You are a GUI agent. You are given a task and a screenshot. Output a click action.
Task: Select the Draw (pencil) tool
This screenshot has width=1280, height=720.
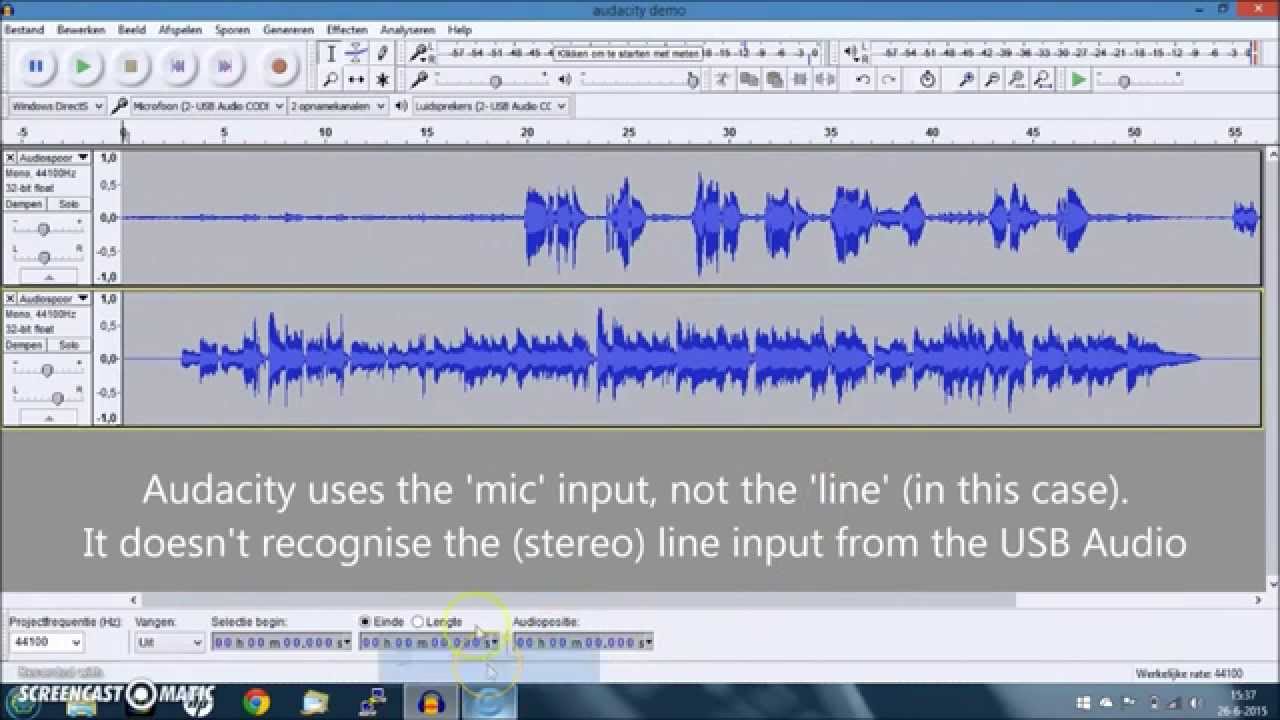pos(382,54)
